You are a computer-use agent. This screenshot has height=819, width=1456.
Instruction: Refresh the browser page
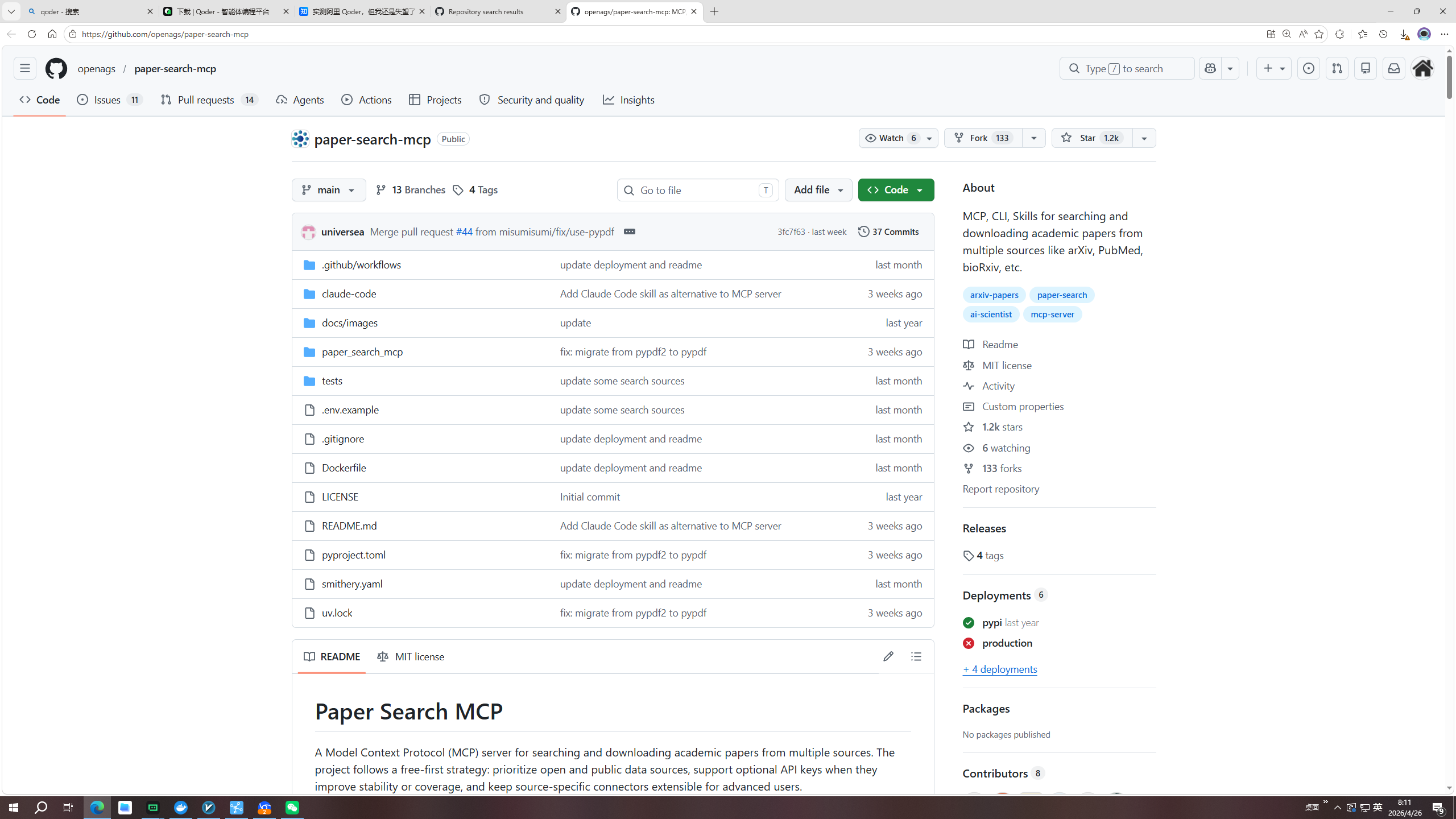point(32,34)
